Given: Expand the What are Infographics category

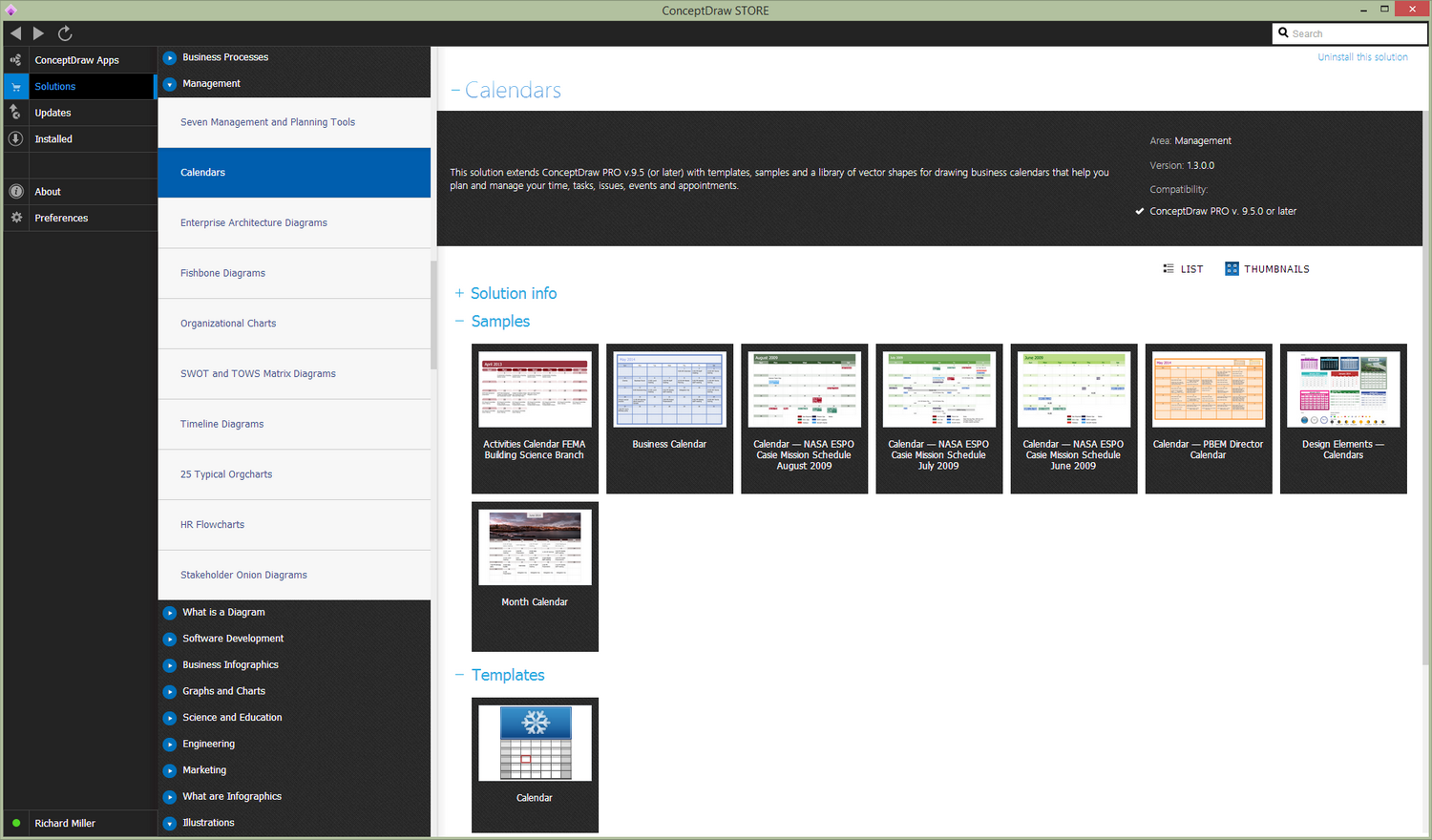Looking at the screenshot, I should 170,796.
